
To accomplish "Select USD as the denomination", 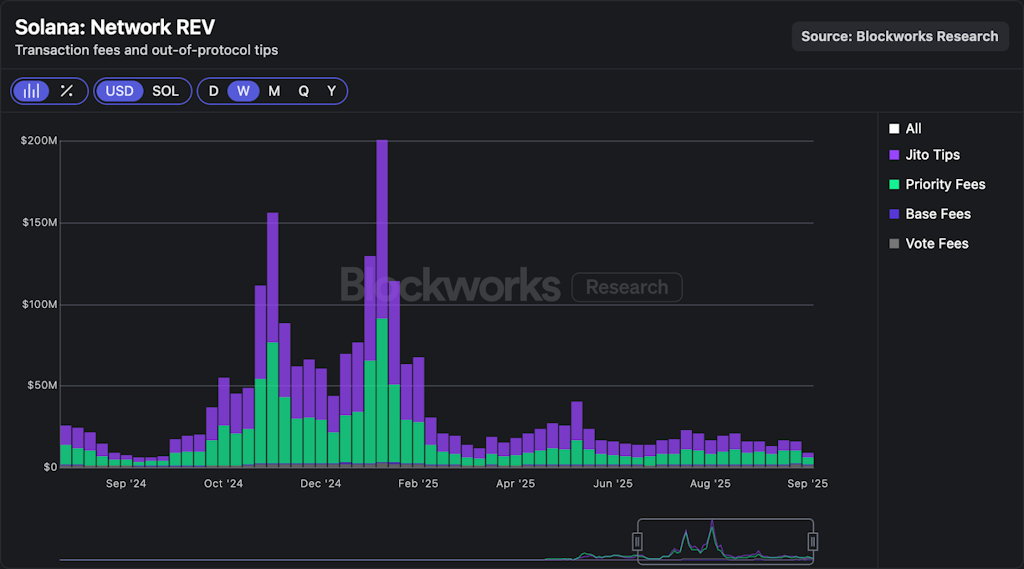I will [x=120, y=91].
